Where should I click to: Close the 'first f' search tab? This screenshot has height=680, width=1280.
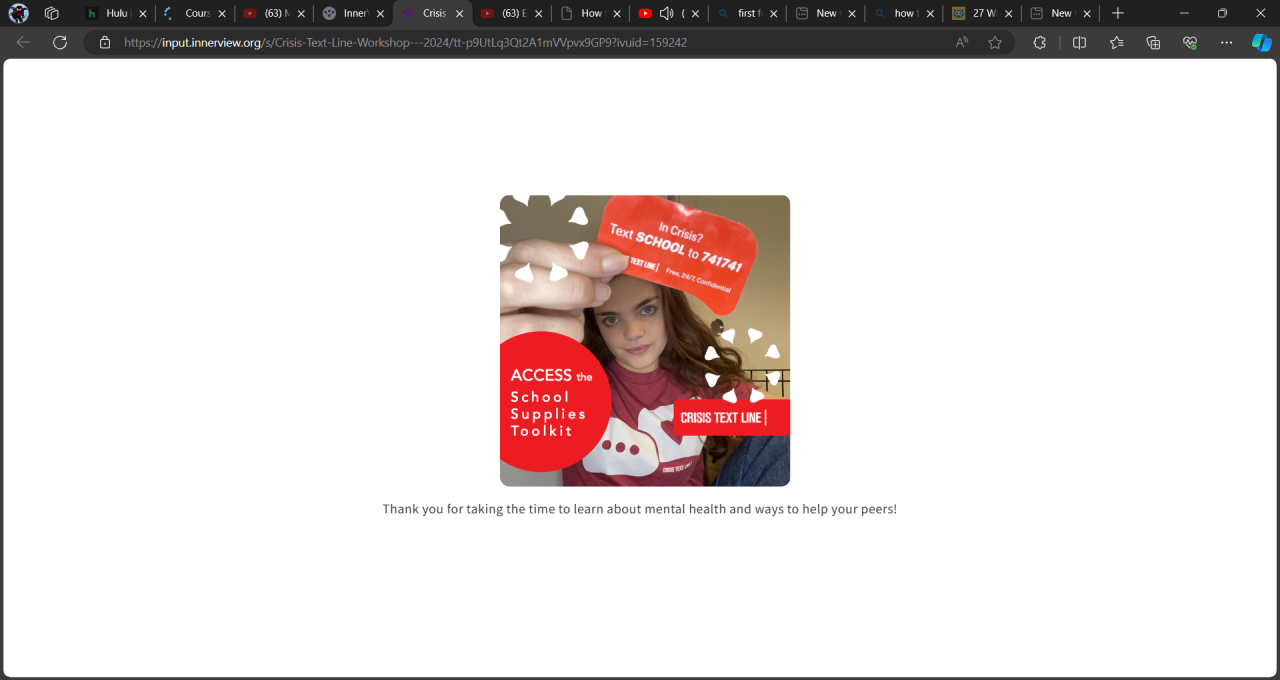[774, 14]
